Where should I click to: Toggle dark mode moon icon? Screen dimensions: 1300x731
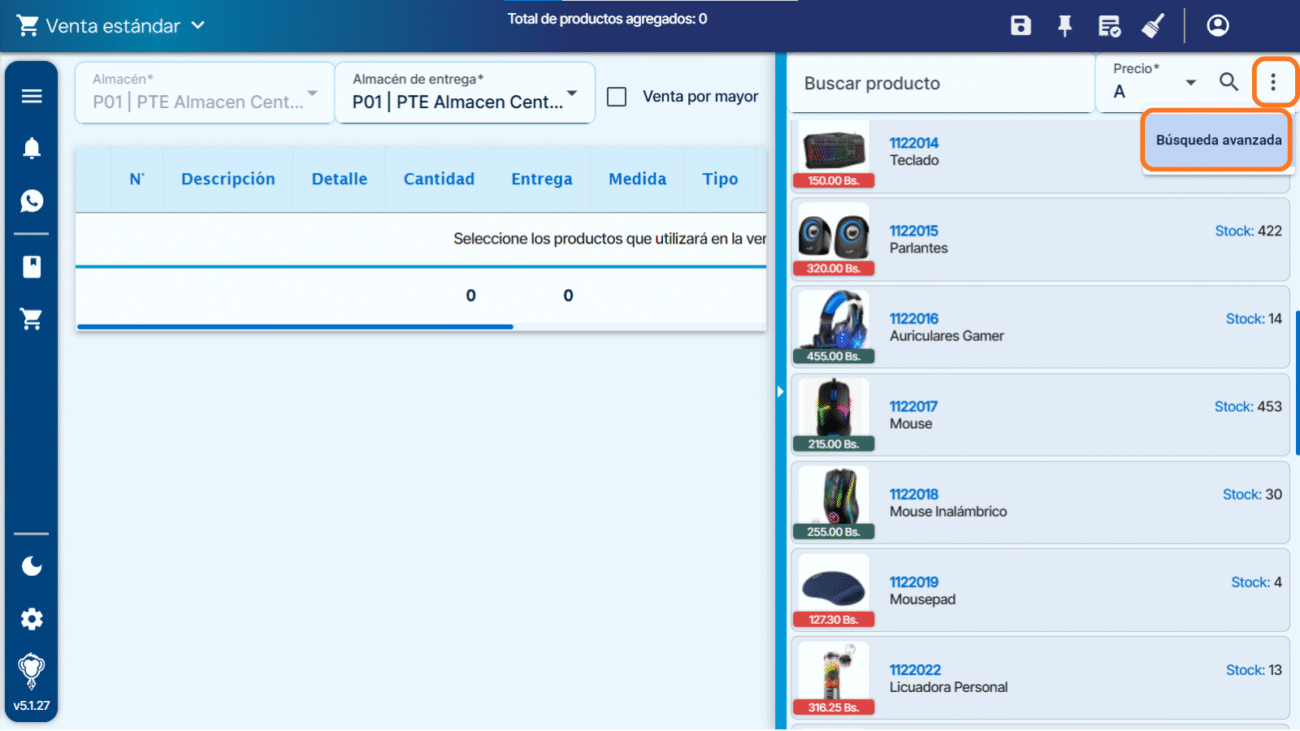(32, 566)
